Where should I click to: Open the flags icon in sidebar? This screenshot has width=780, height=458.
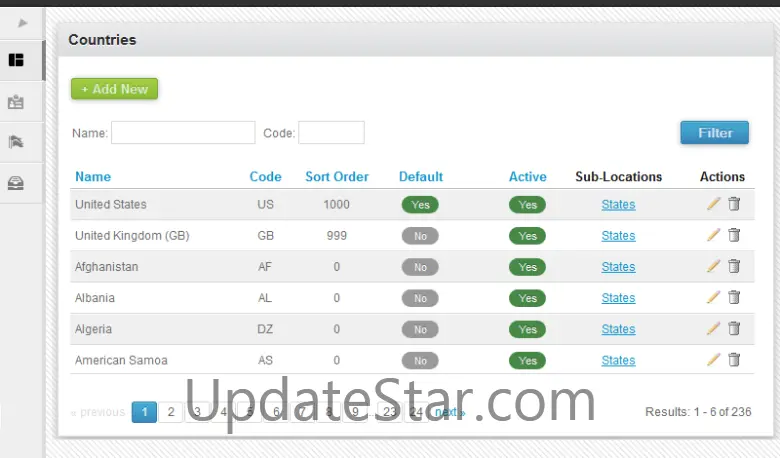pyautogui.click(x=16, y=142)
